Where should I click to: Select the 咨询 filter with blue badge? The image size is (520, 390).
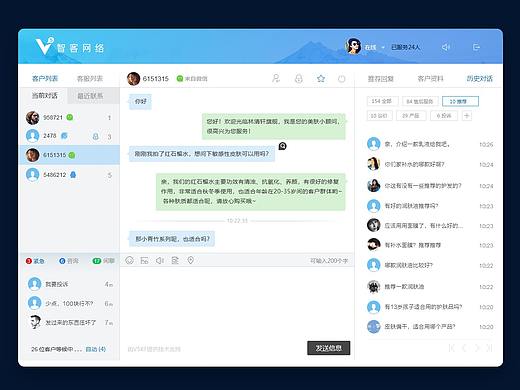(69, 261)
